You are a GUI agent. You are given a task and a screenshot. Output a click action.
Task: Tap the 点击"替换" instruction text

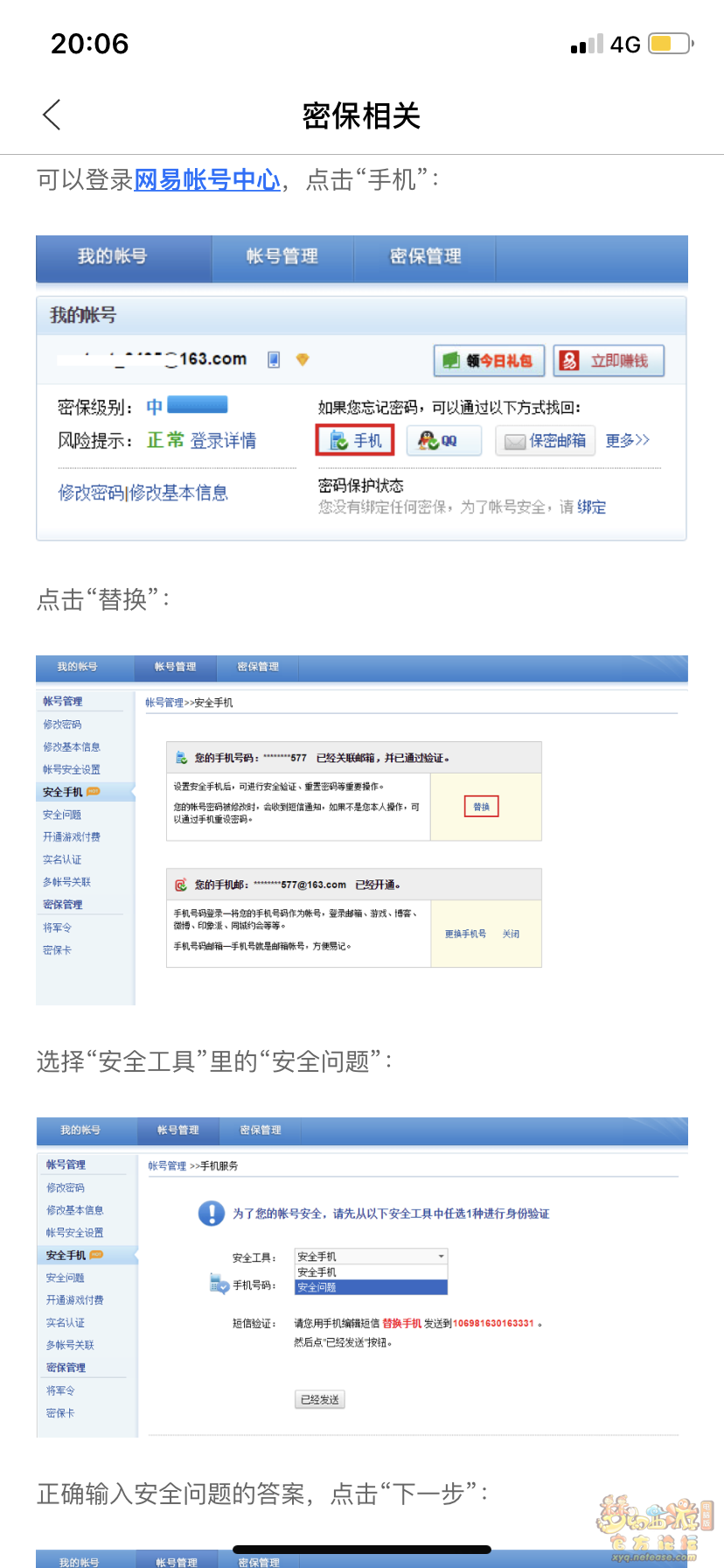pyautogui.click(x=103, y=600)
